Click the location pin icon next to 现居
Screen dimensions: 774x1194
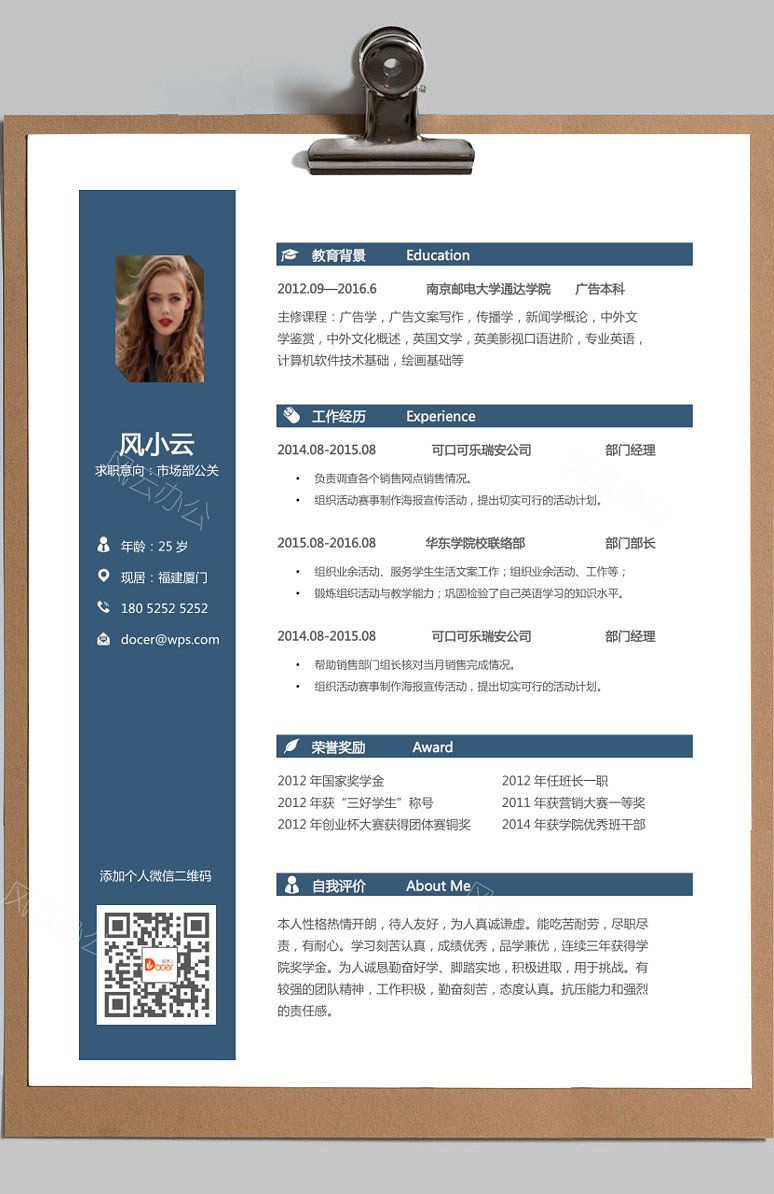[104, 576]
